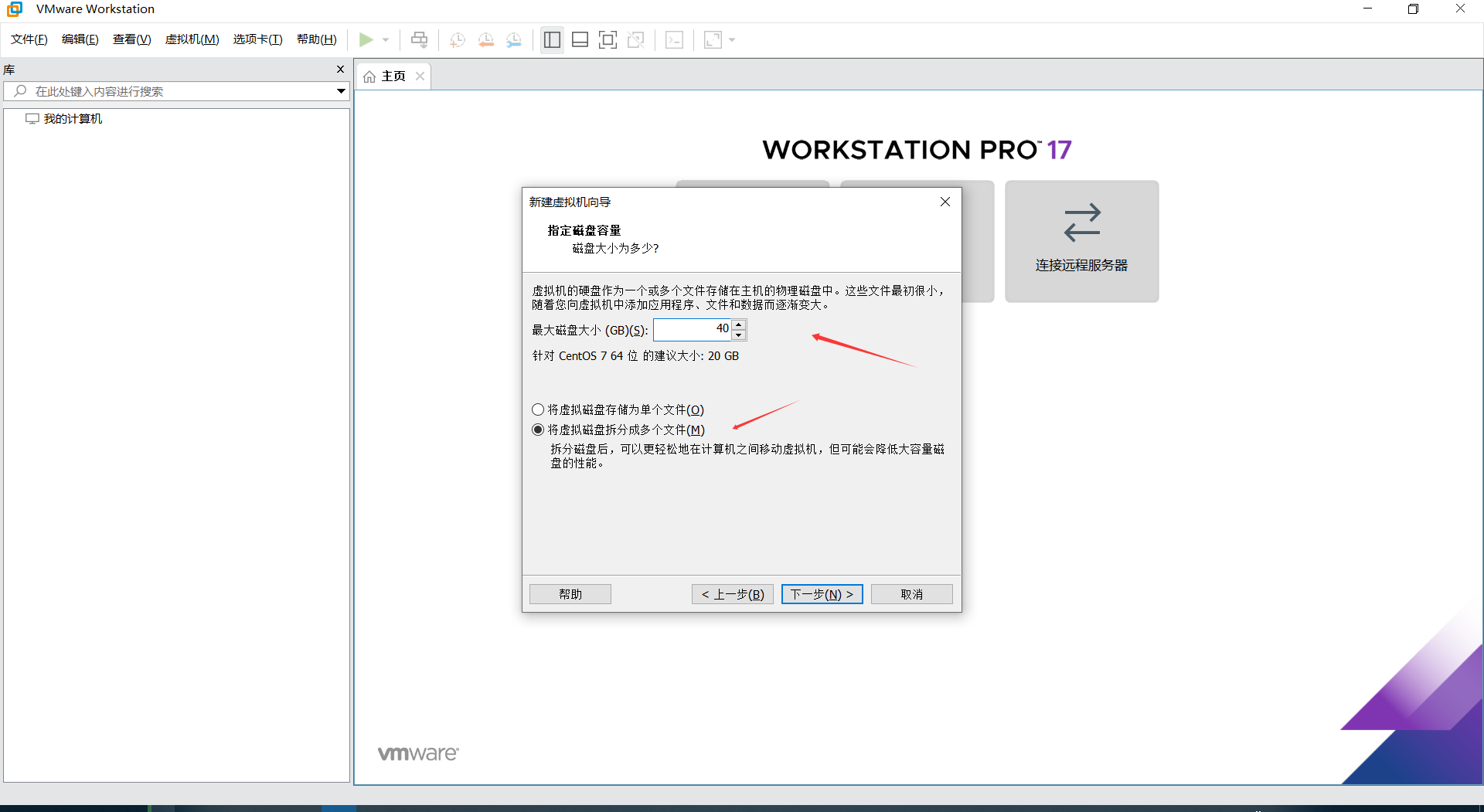Click the computer icon beside 我的计算机

pos(32,119)
